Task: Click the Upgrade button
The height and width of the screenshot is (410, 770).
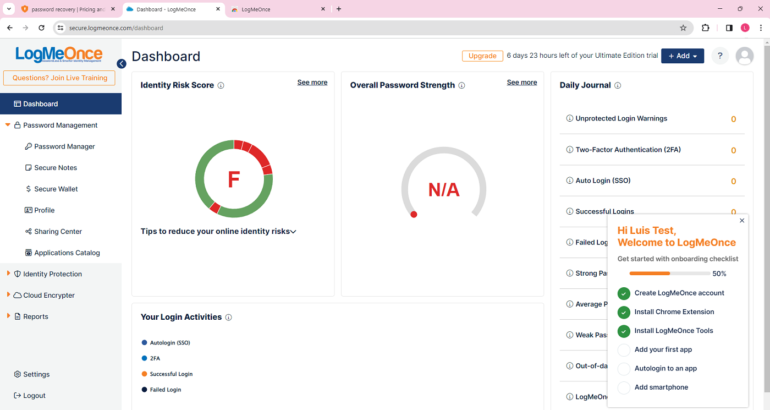Action: click(x=482, y=56)
